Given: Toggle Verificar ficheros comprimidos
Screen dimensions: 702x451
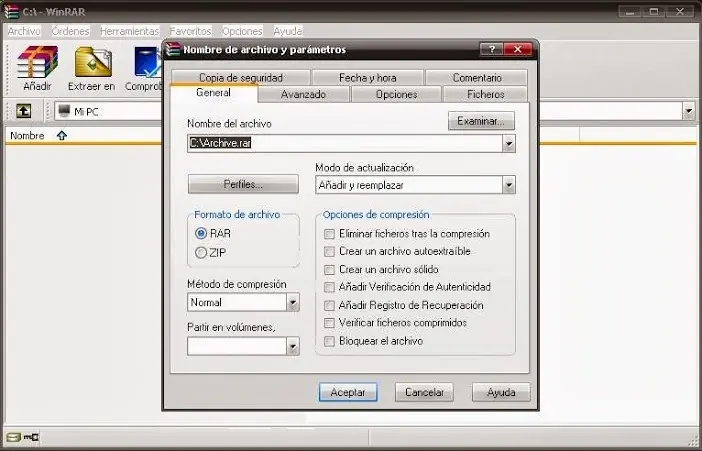Looking at the screenshot, I should [x=330, y=323].
